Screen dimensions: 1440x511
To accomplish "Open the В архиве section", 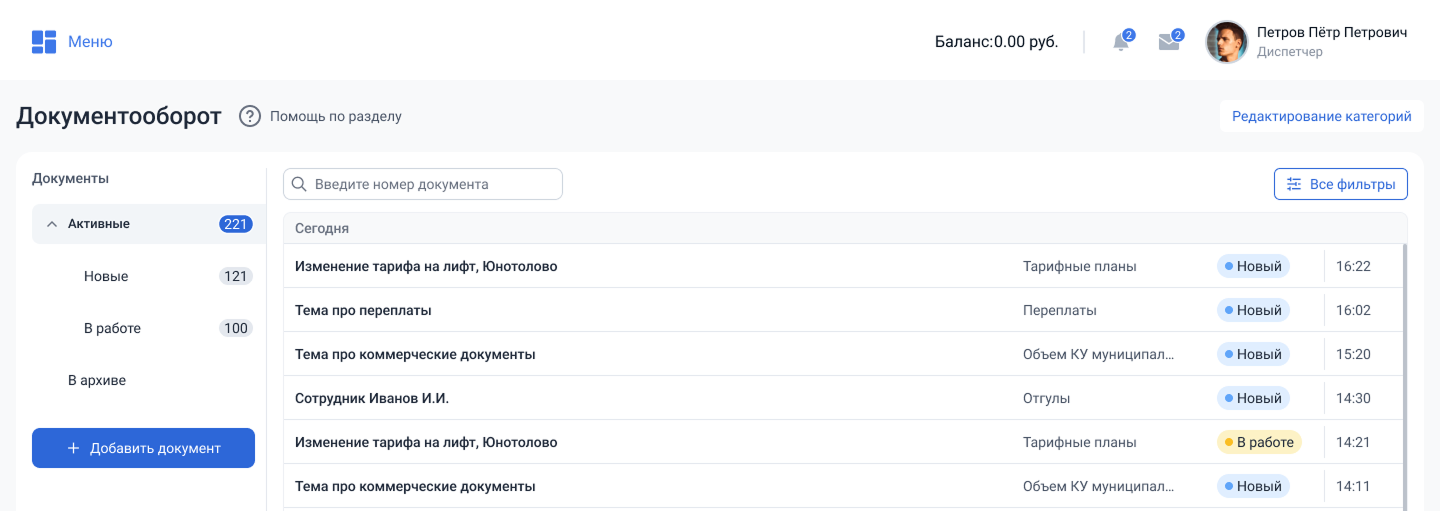I will (x=97, y=380).
